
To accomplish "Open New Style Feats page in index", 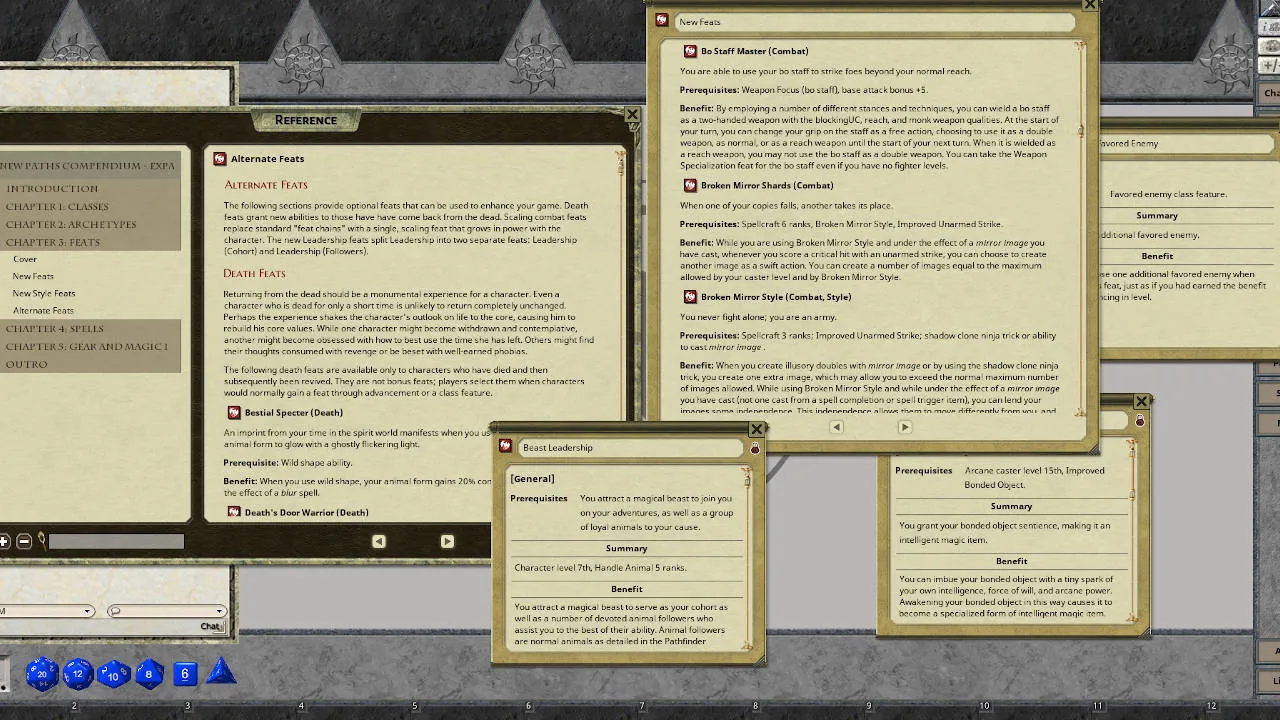I will click(x=44, y=293).
